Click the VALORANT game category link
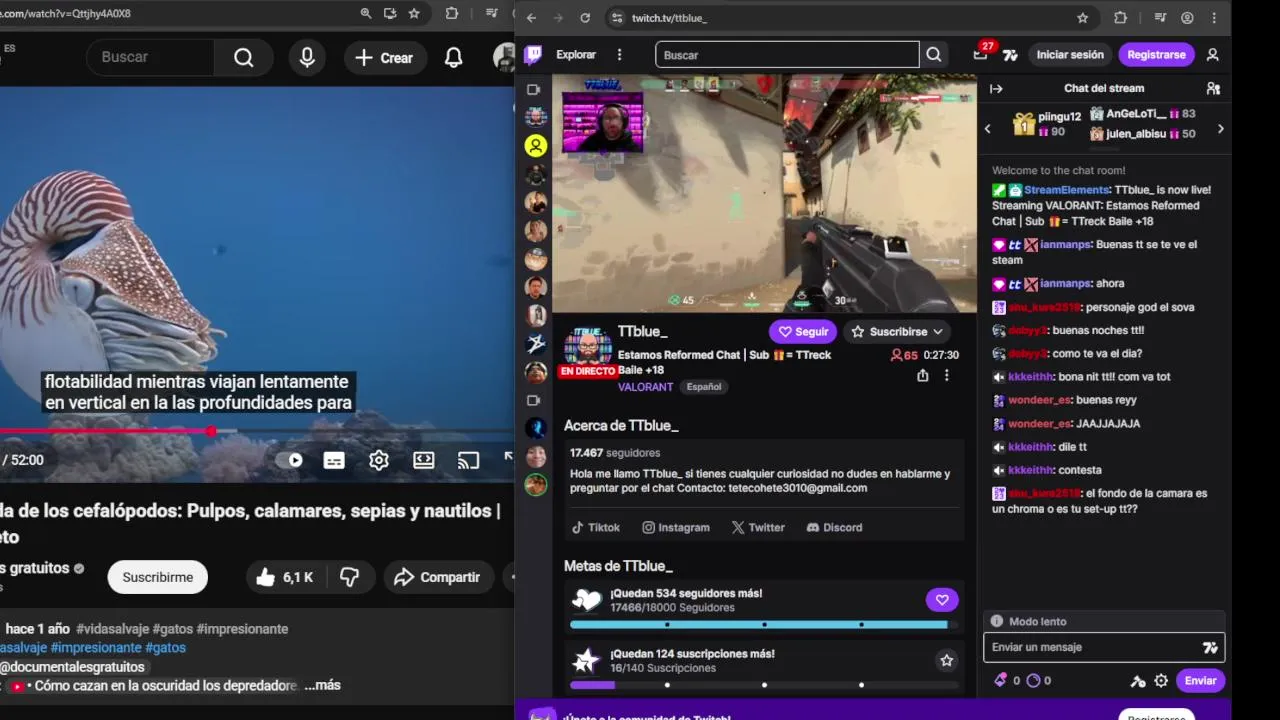This screenshot has height=720, width=1280. pyautogui.click(x=645, y=387)
